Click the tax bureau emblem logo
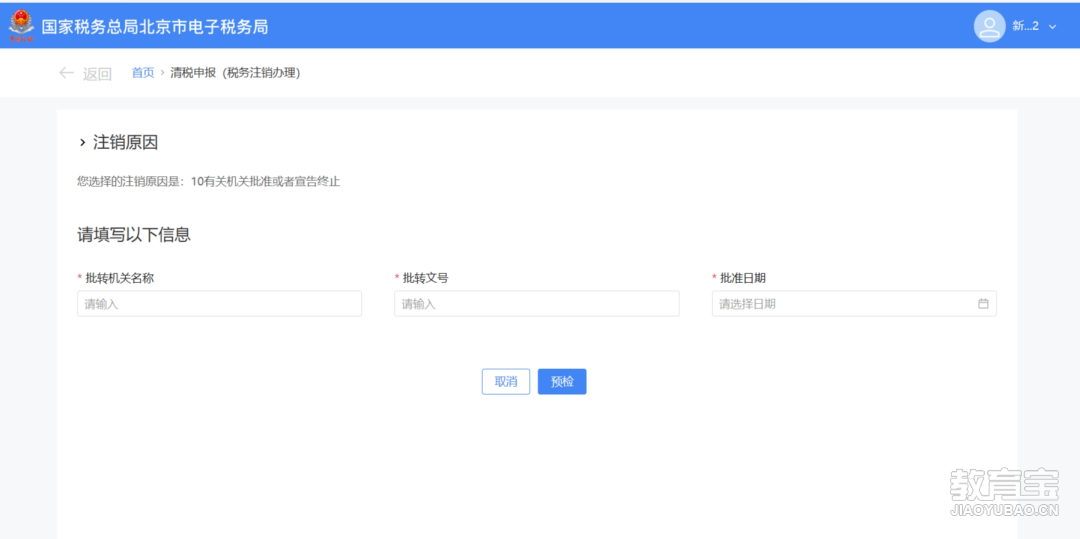1080x539 pixels. tap(21, 27)
